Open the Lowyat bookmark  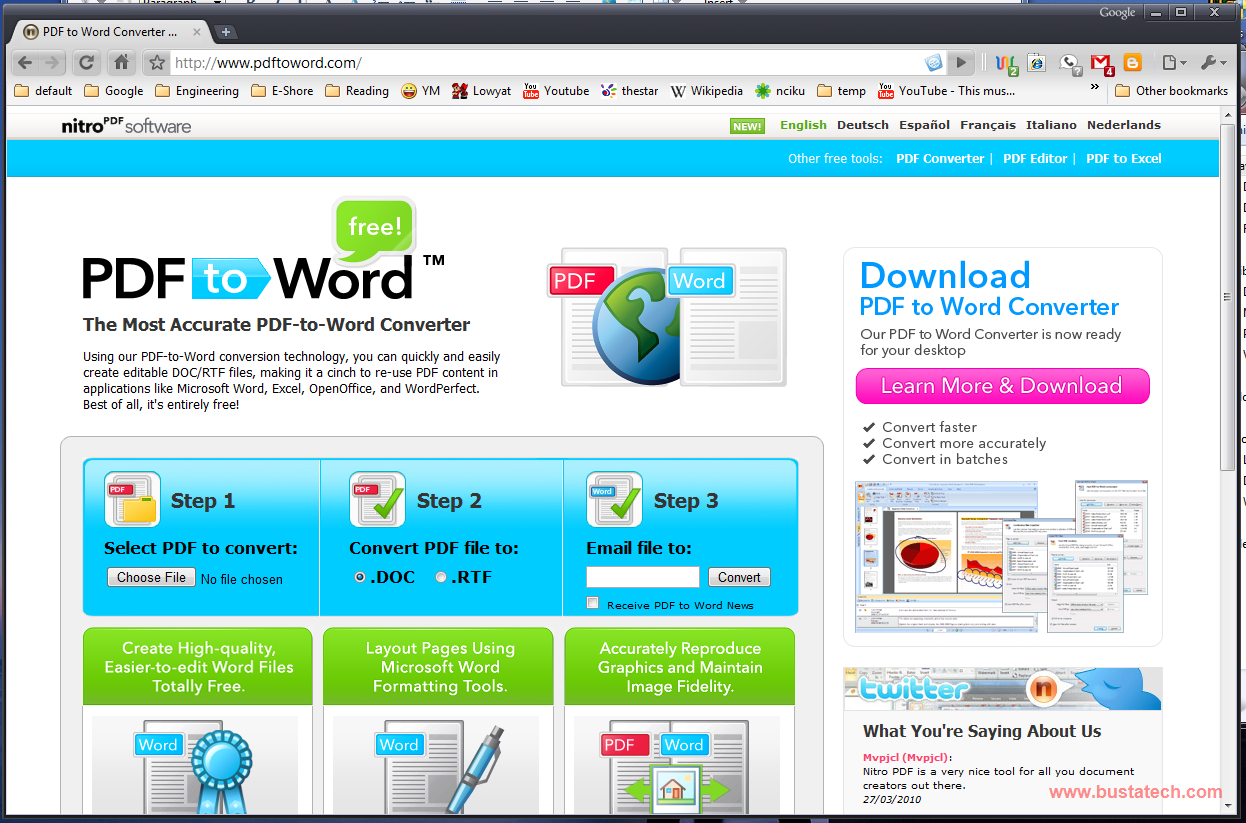[x=481, y=91]
